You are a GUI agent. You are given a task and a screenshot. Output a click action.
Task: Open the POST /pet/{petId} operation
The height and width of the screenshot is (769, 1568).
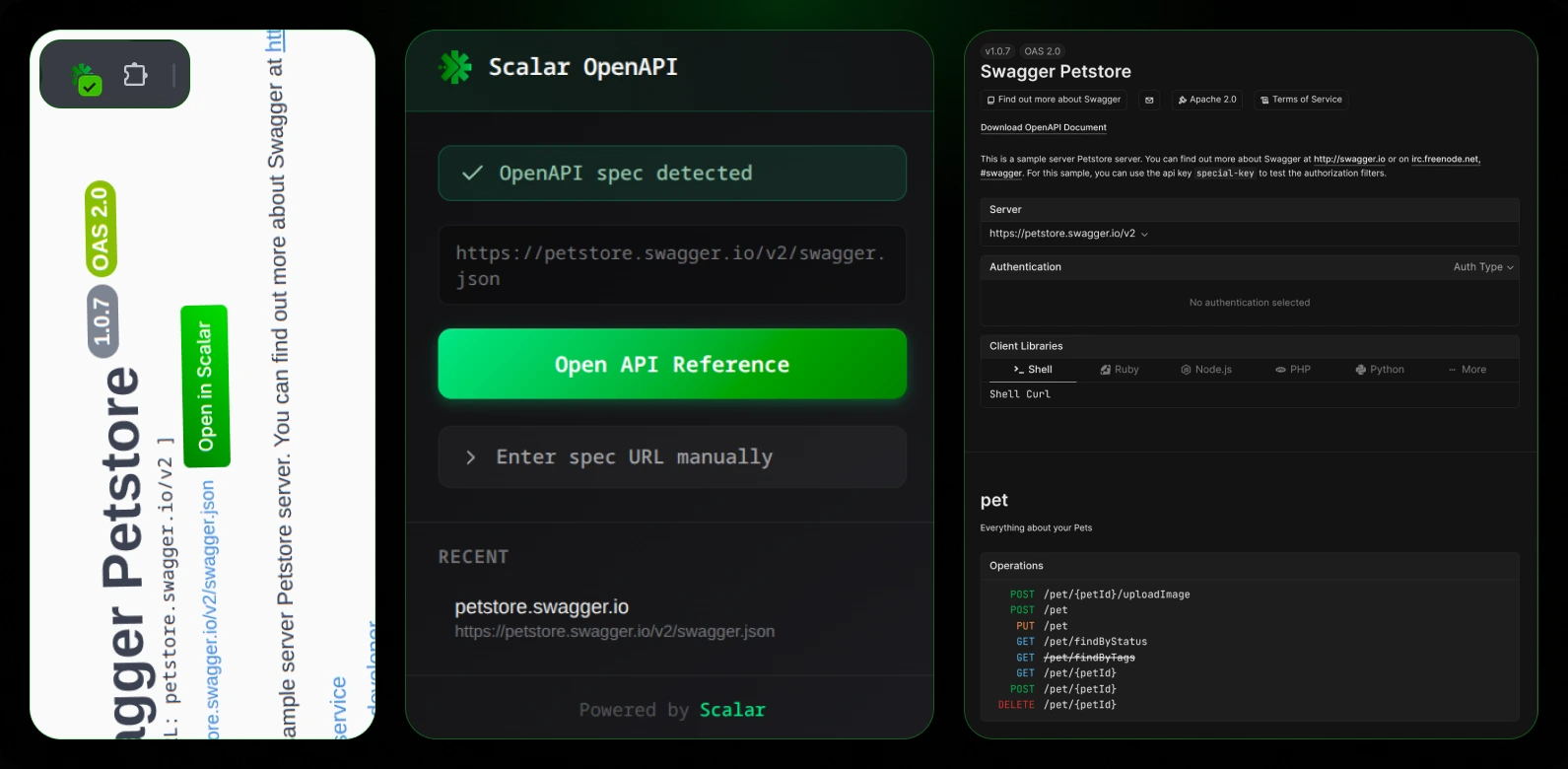(1062, 689)
